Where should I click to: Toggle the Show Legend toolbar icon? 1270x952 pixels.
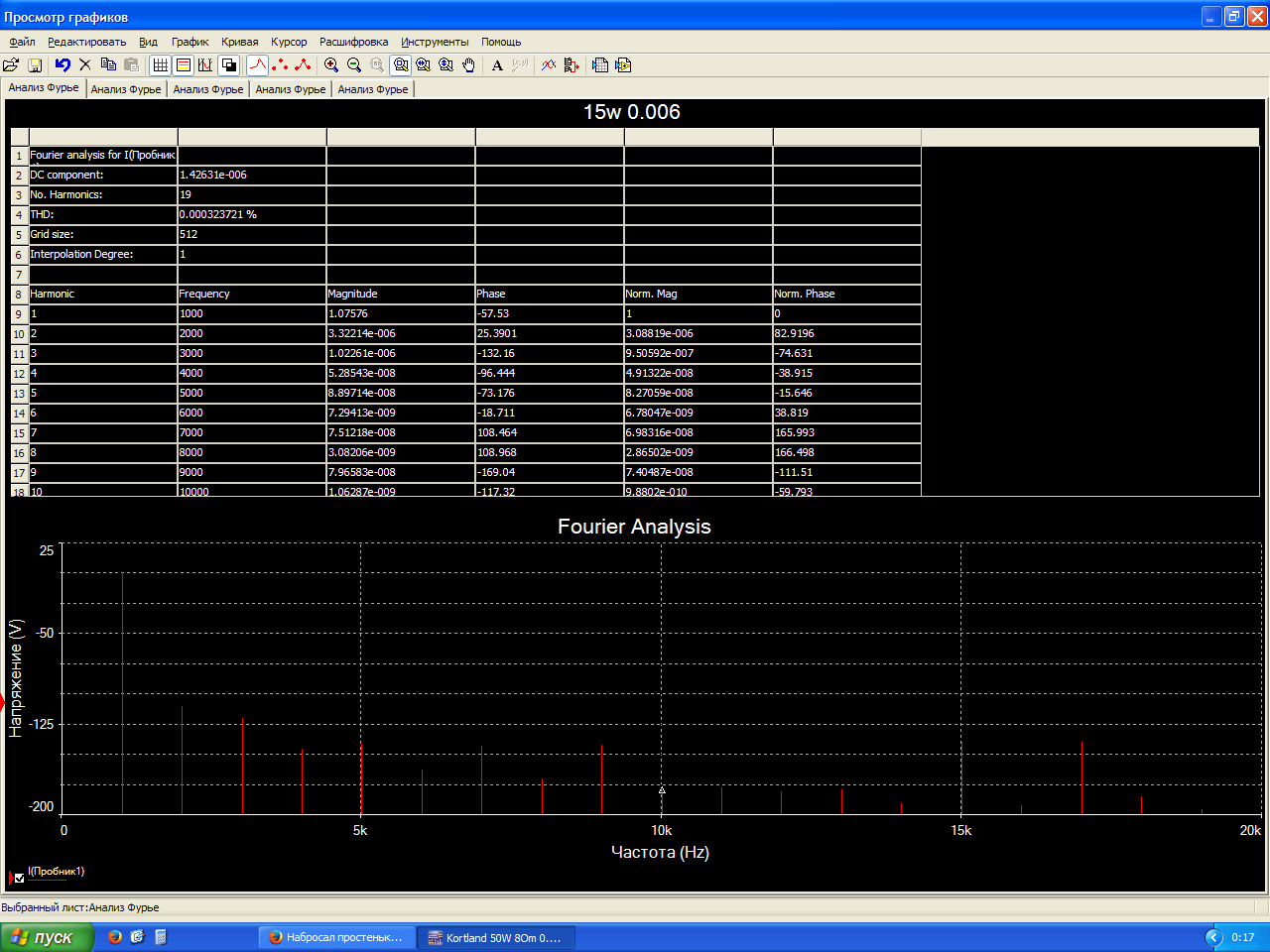click(x=183, y=65)
